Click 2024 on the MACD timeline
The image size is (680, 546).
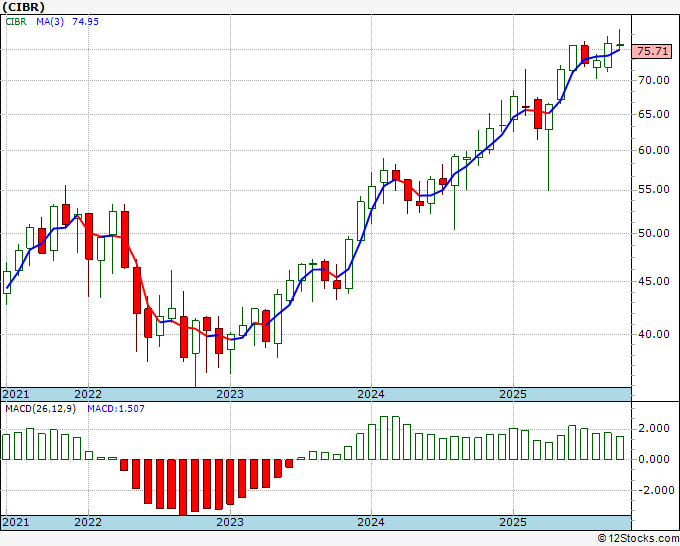coord(371,522)
